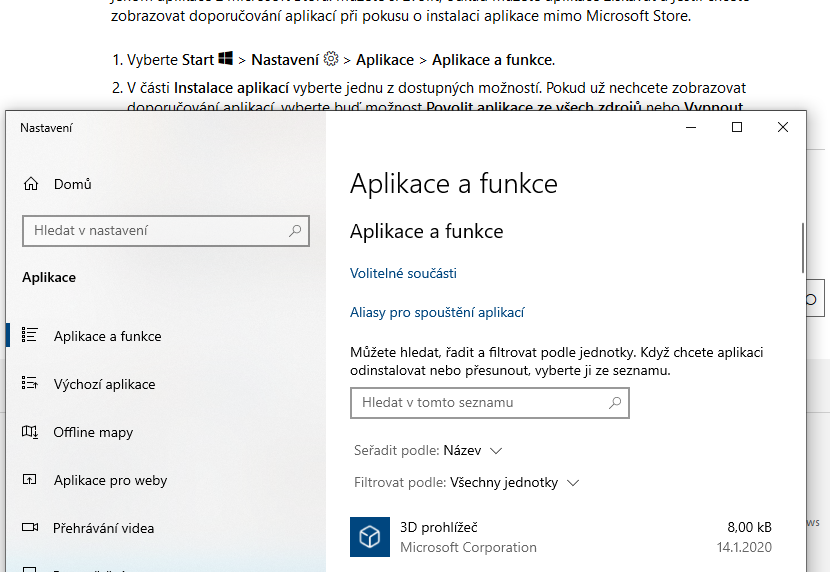Image resolution: width=830 pixels, height=572 pixels.
Task: Click the magnifier in the app list search
Action: pyautogui.click(x=615, y=403)
